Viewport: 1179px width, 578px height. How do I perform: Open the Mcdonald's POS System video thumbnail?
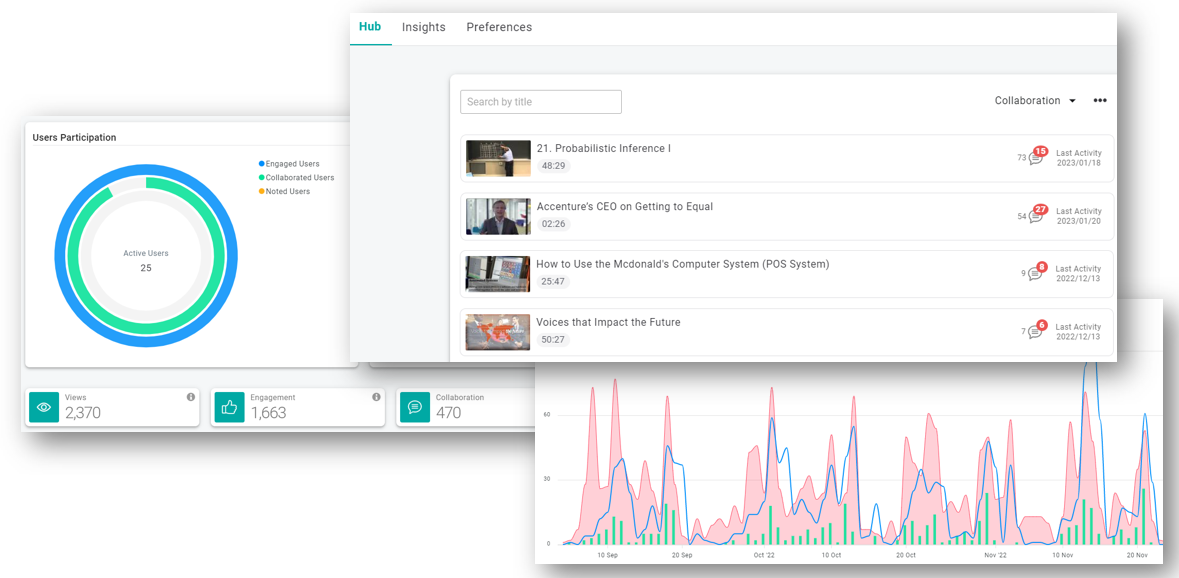pyautogui.click(x=498, y=274)
